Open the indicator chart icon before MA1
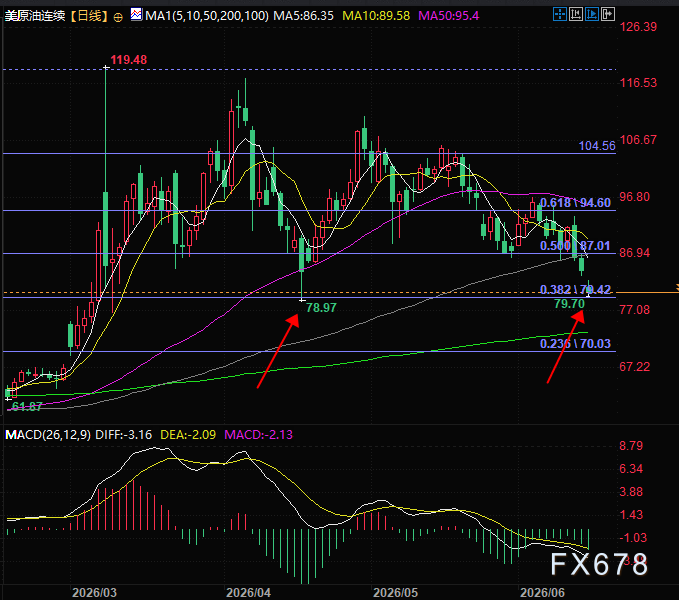This screenshot has width=679, height=600. coord(136,15)
